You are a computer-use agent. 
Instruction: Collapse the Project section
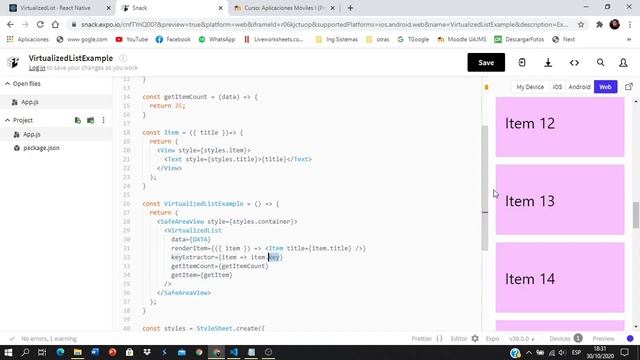tap(19, 120)
